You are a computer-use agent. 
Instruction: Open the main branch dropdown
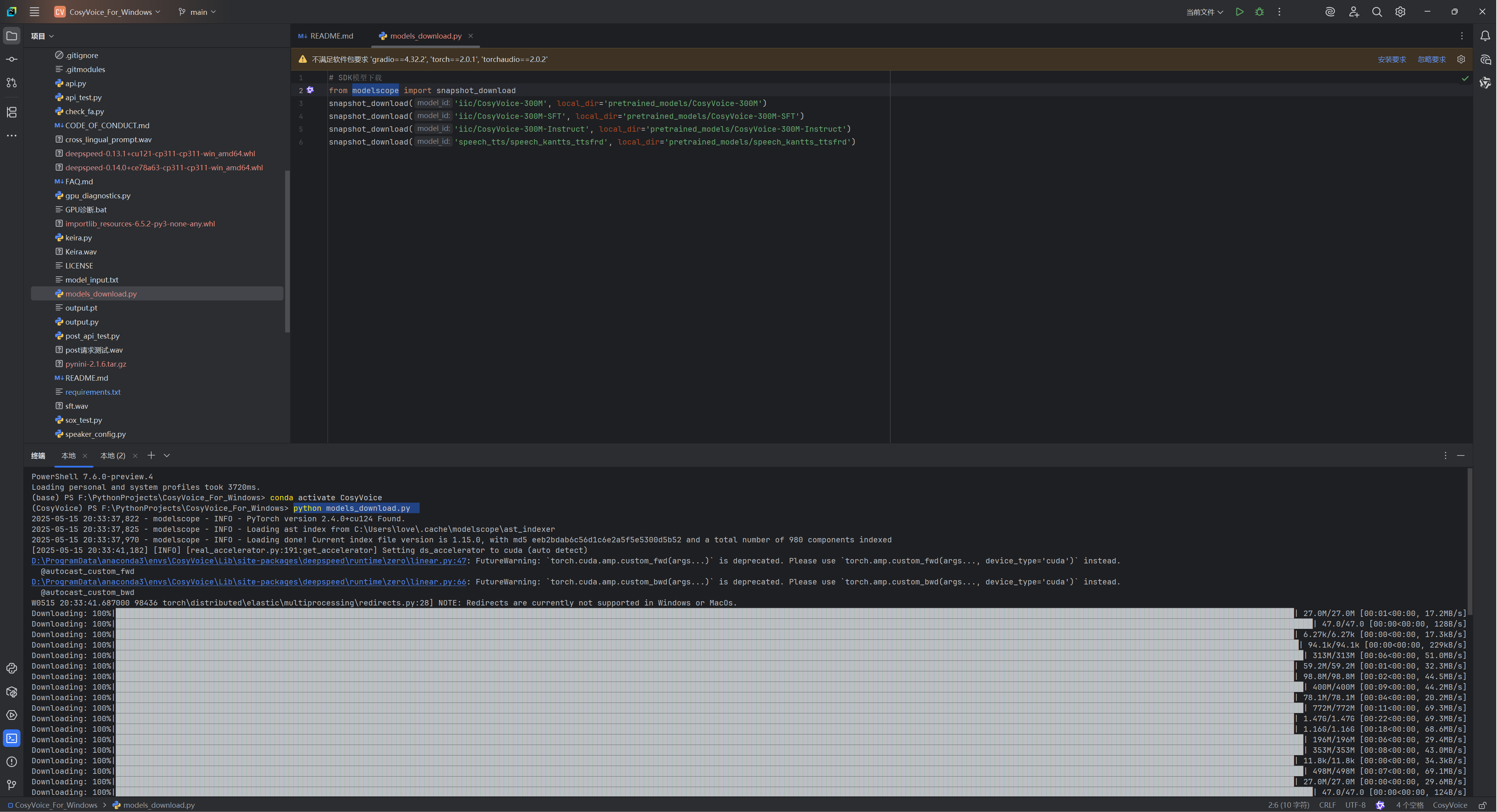(x=198, y=12)
